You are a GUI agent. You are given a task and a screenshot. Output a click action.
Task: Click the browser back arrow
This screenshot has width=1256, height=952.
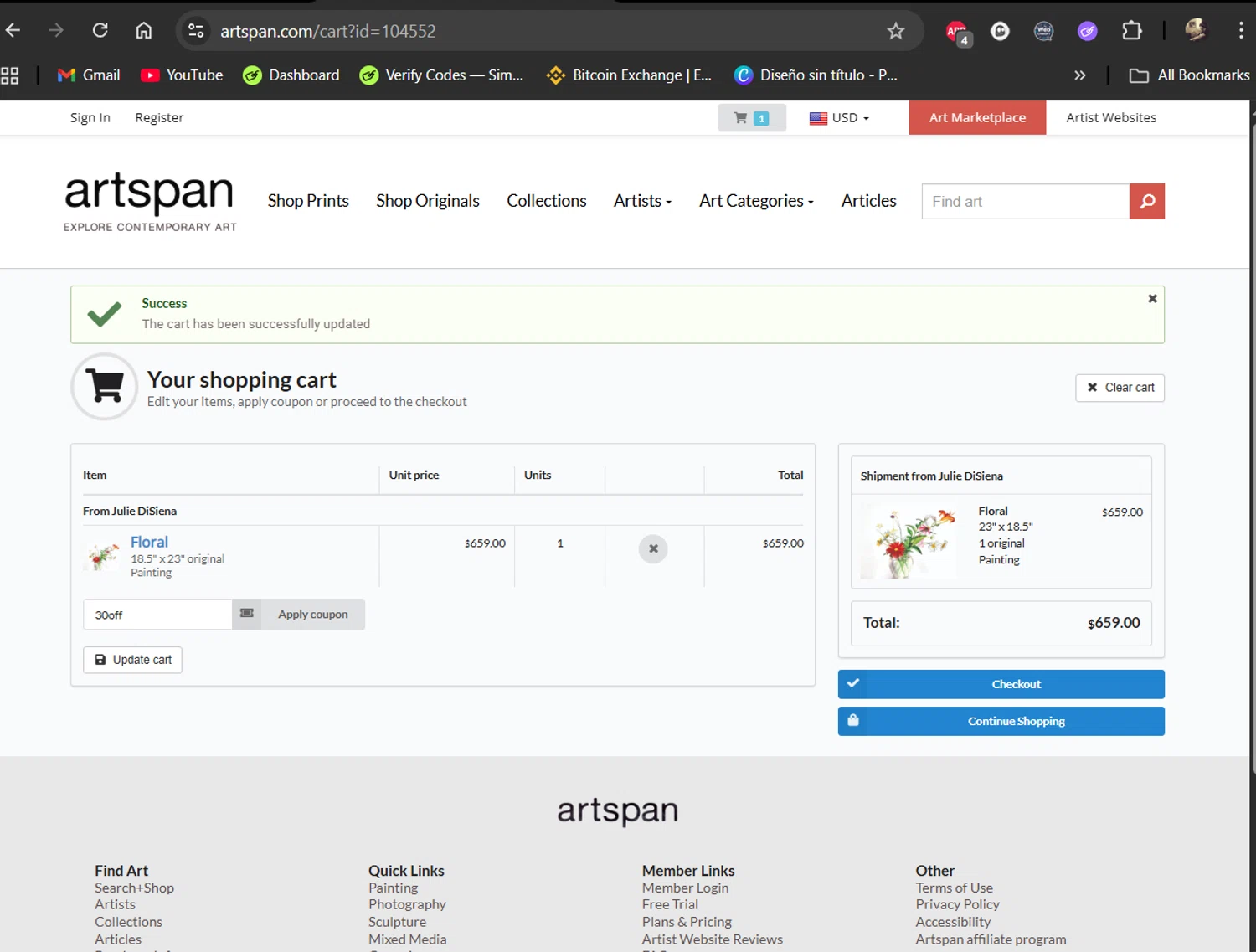point(13,31)
